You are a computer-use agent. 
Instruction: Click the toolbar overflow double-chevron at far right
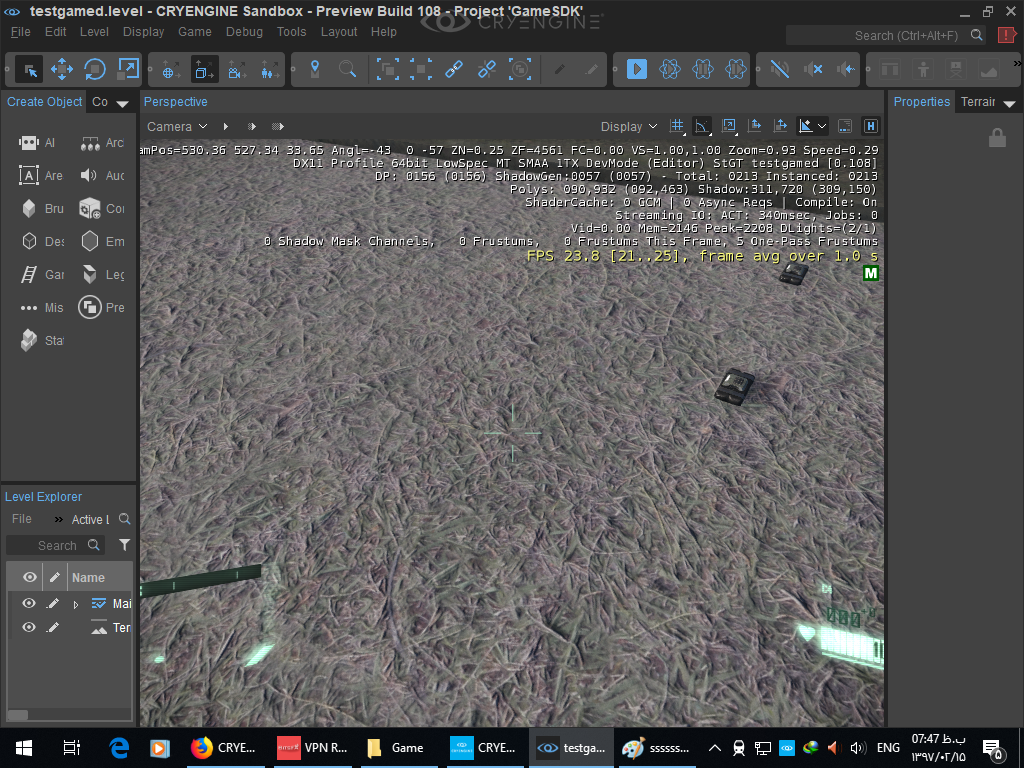1017,63
